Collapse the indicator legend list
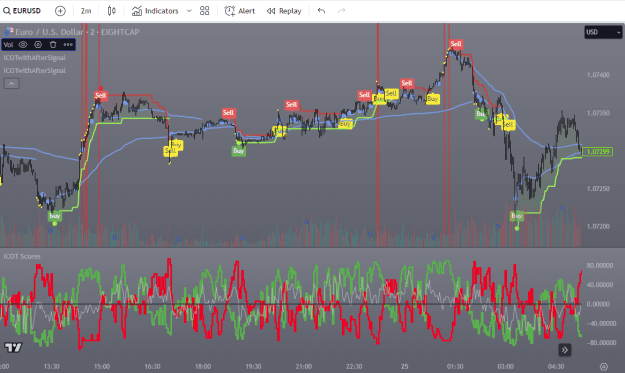This screenshot has width=625, height=373. pos(12,84)
